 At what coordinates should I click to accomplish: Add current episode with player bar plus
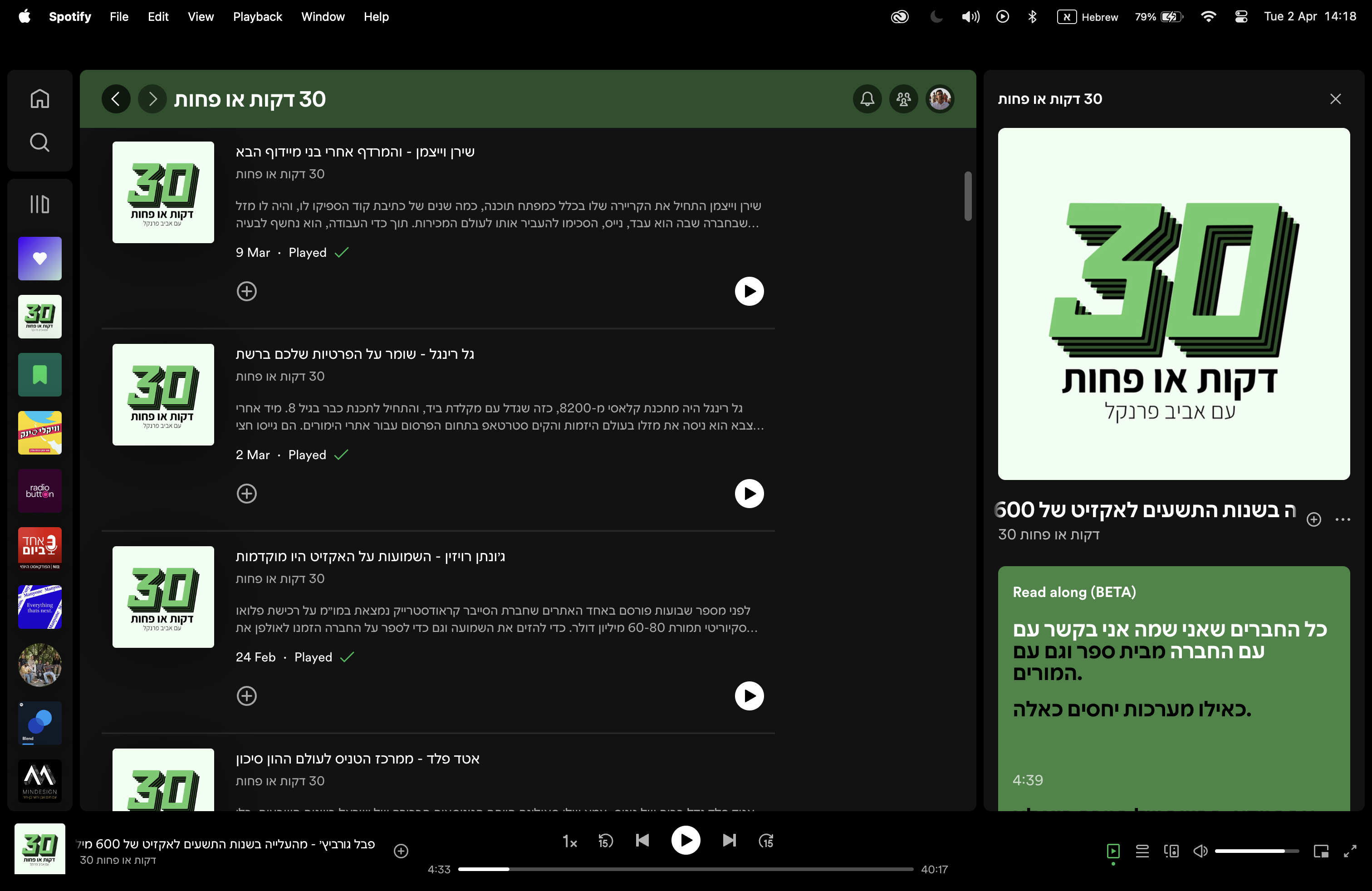click(x=401, y=851)
